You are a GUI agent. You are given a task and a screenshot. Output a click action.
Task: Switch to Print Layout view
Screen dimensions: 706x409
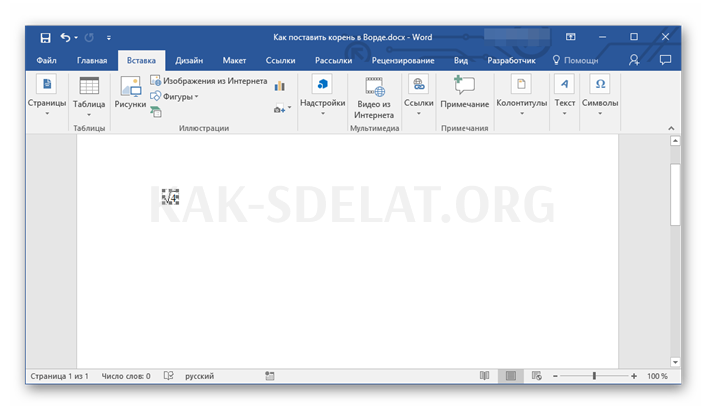[x=511, y=376]
